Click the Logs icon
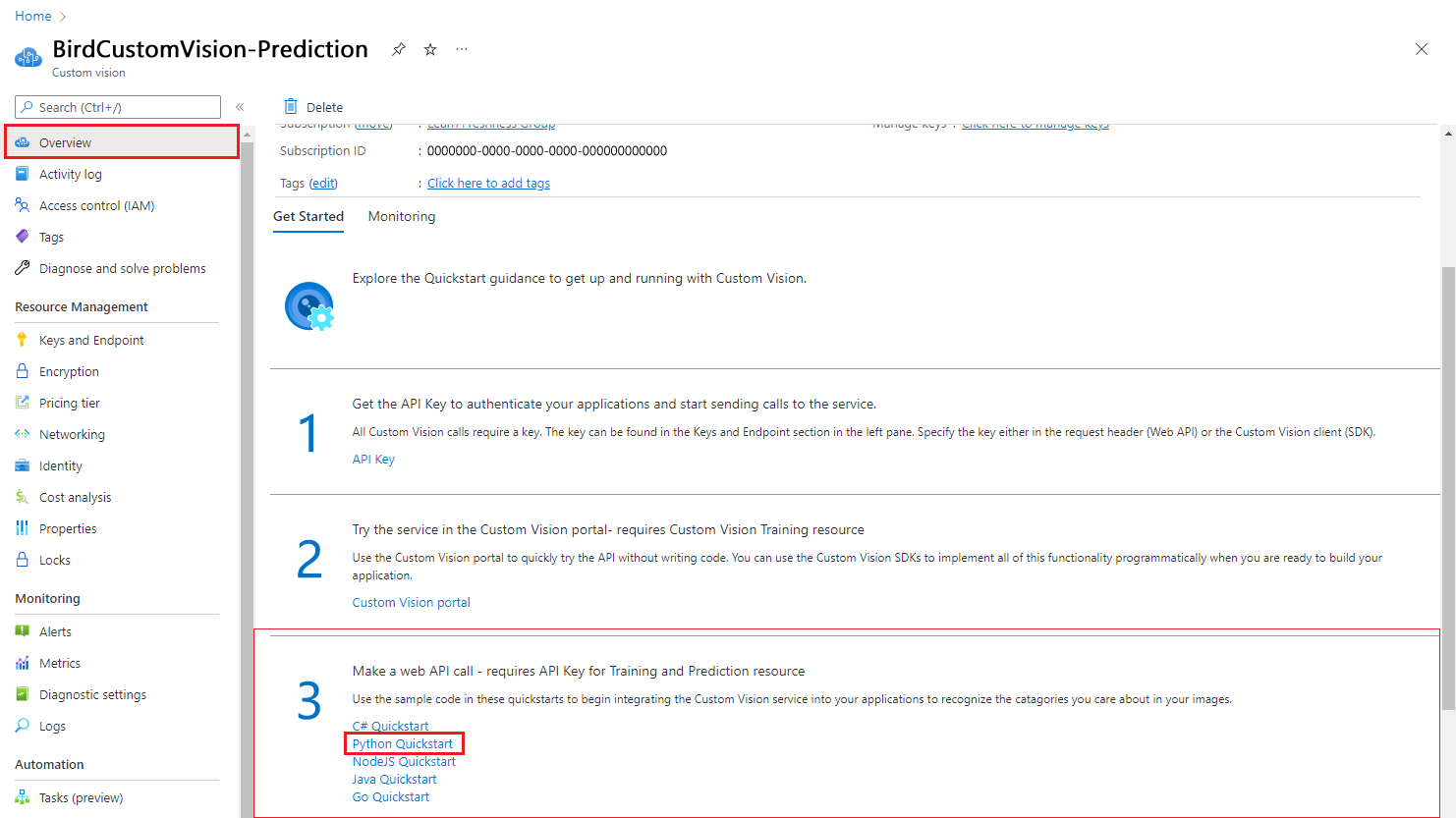The width and height of the screenshot is (1456, 818). [23, 726]
